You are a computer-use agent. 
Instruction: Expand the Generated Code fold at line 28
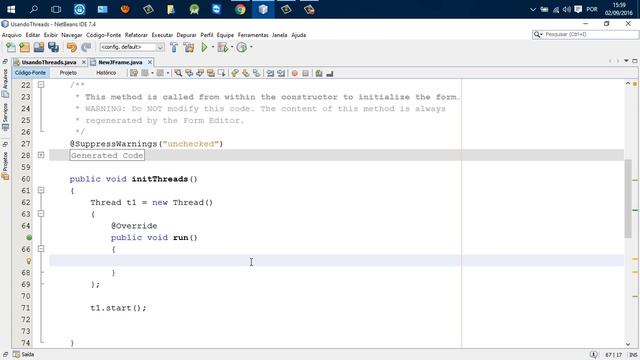tap(41, 155)
